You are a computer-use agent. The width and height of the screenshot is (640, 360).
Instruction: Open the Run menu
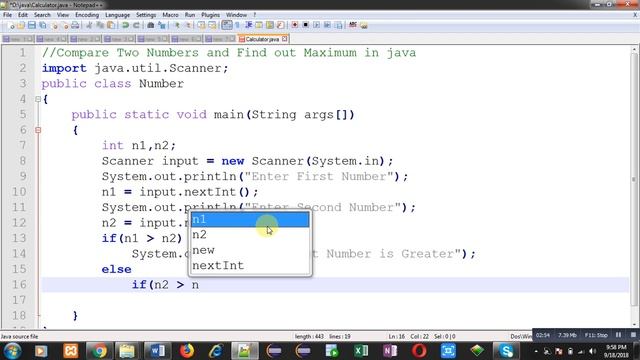point(190,15)
